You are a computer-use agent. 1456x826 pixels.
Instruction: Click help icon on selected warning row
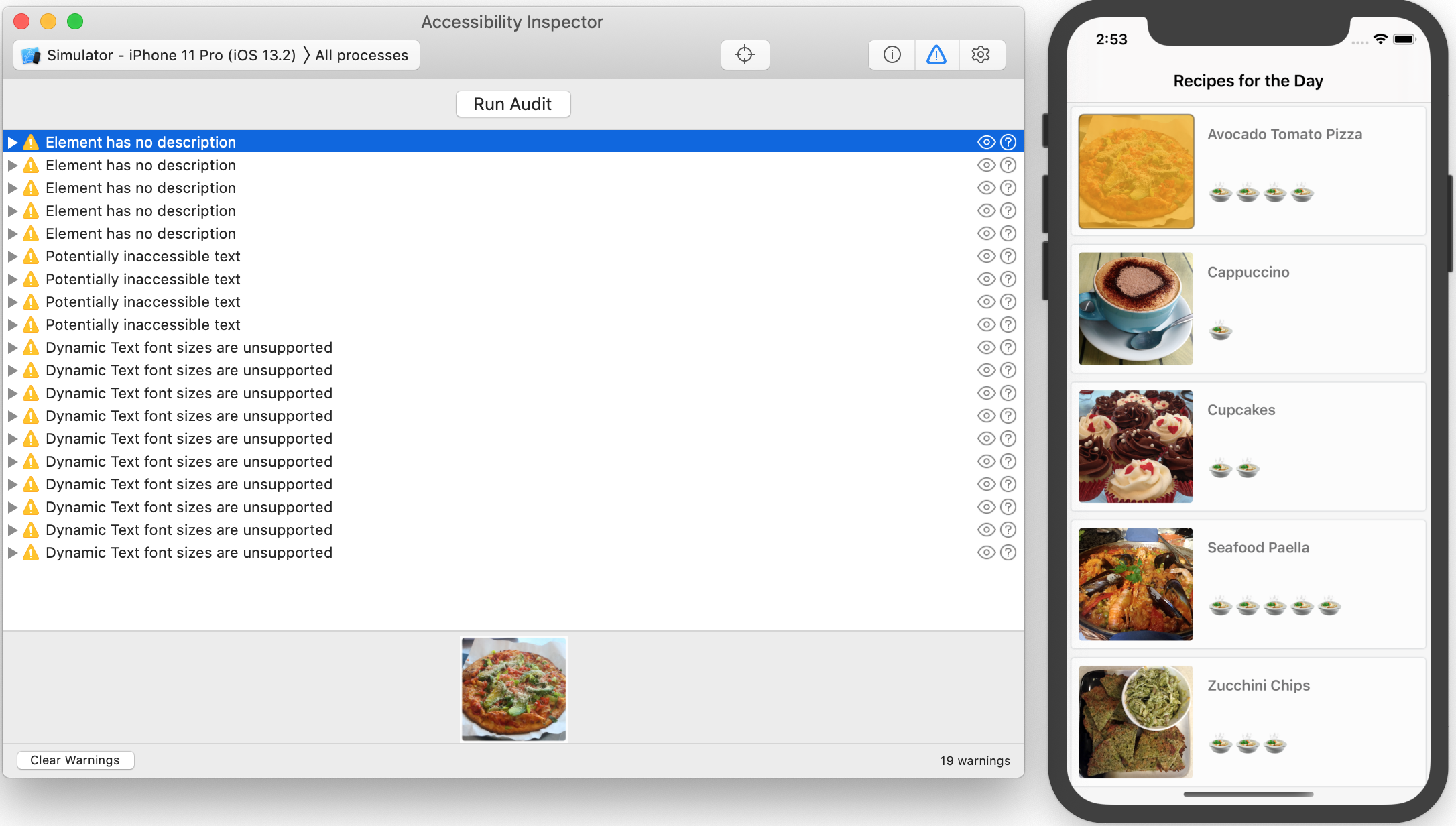click(x=1008, y=142)
